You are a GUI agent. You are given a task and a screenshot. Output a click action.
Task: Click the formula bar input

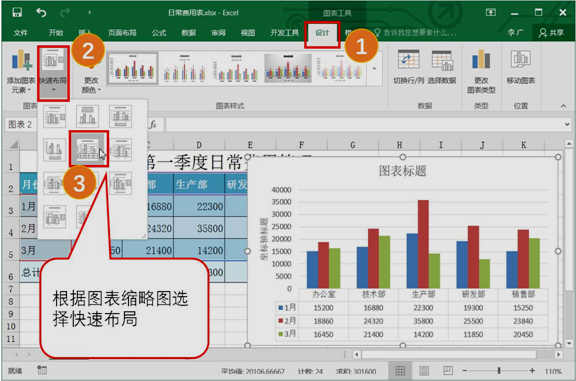point(364,125)
